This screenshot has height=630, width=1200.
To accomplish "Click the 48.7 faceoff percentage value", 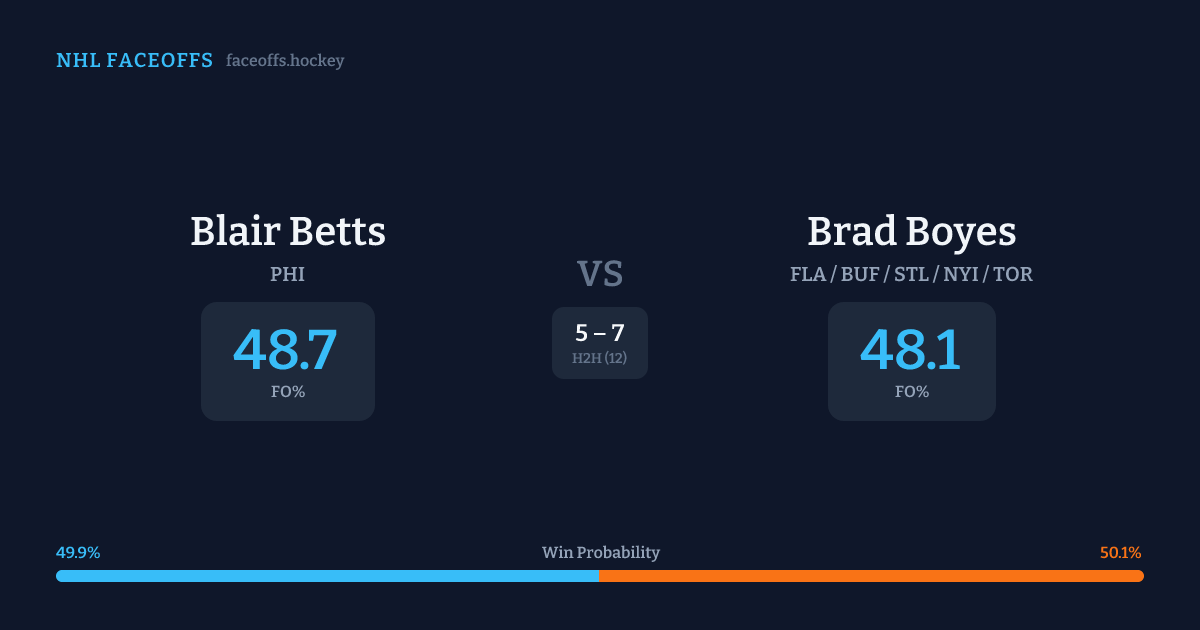I will [x=286, y=350].
